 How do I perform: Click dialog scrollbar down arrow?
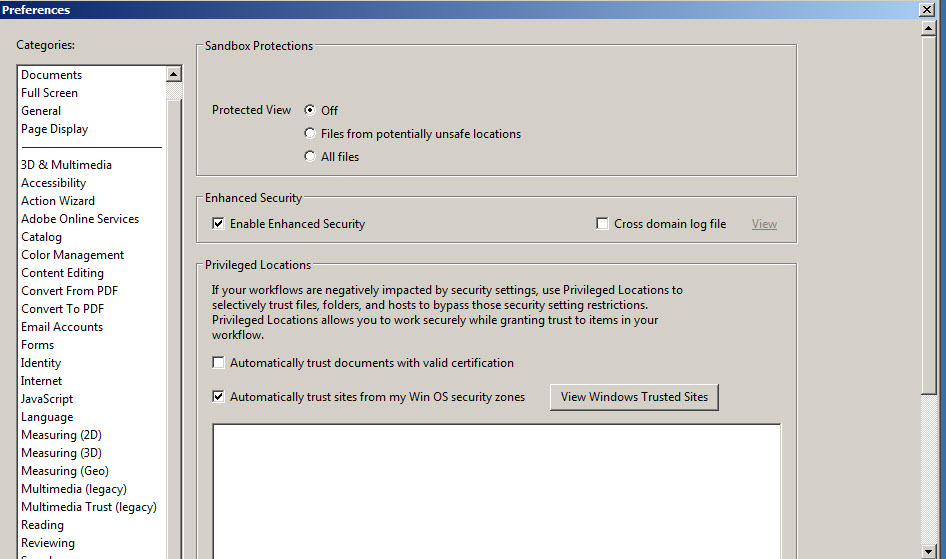coord(929,551)
